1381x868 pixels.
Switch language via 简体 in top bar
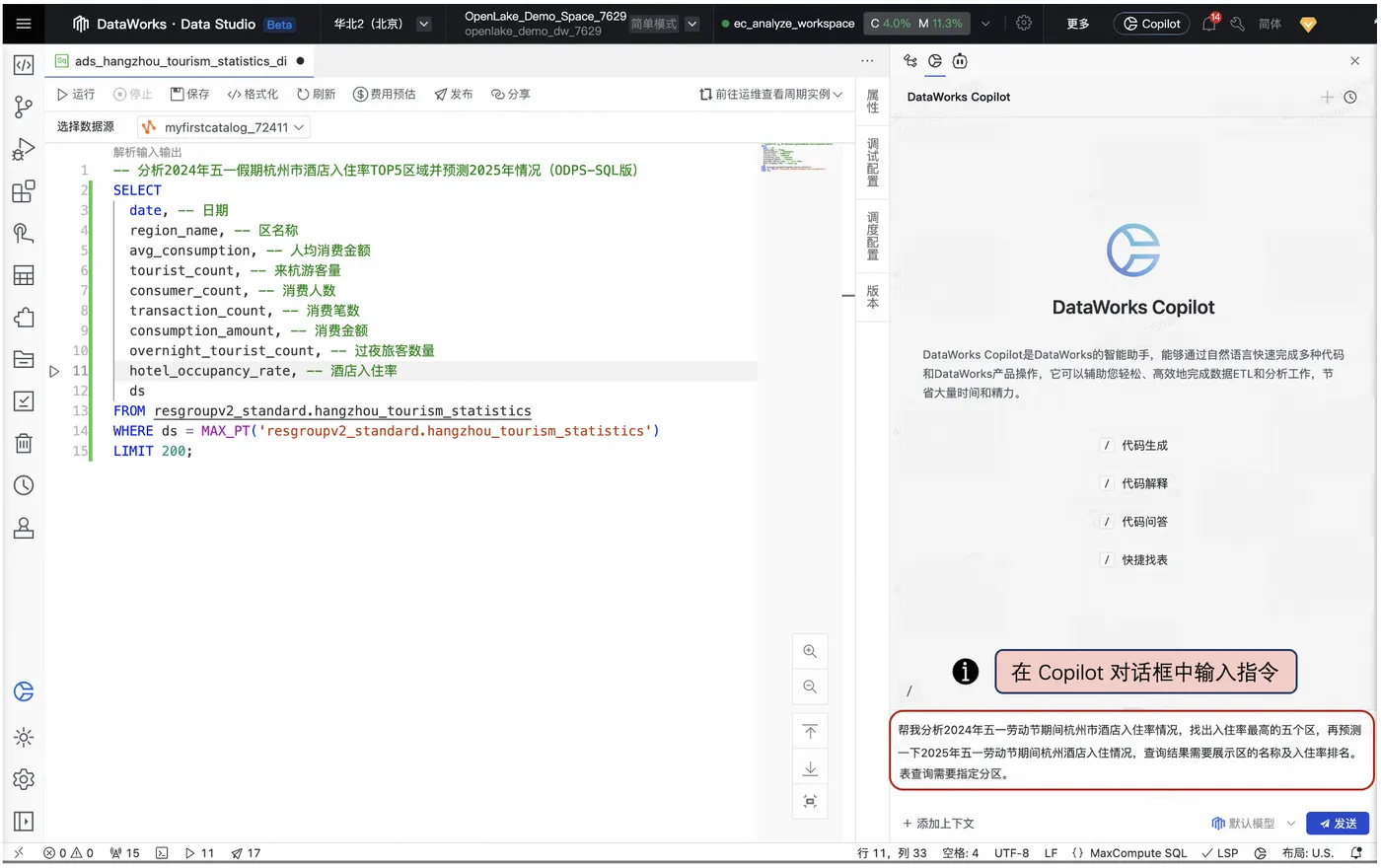coord(1271,24)
